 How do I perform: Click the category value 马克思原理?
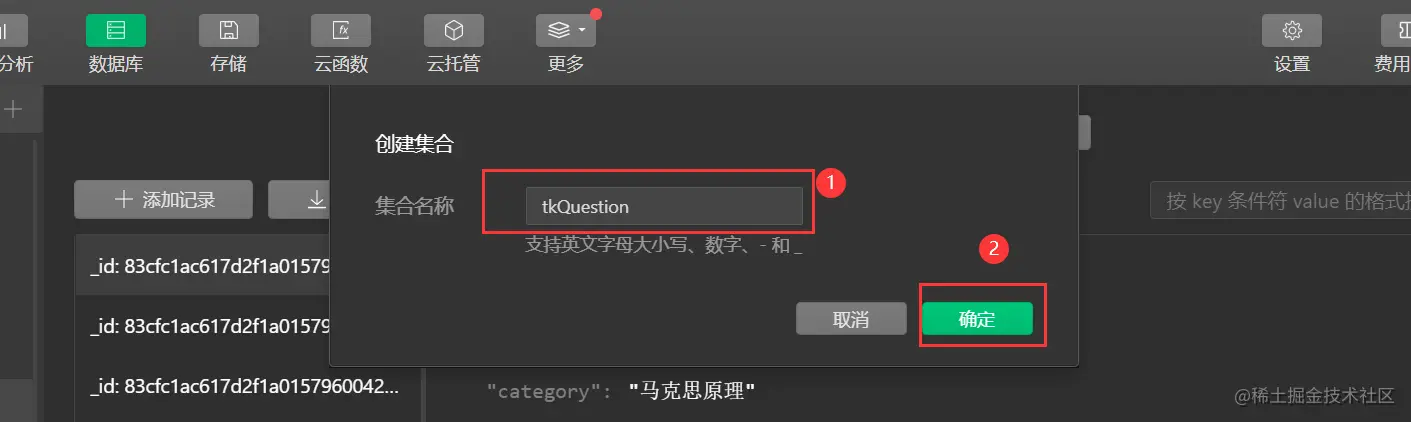point(692,391)
